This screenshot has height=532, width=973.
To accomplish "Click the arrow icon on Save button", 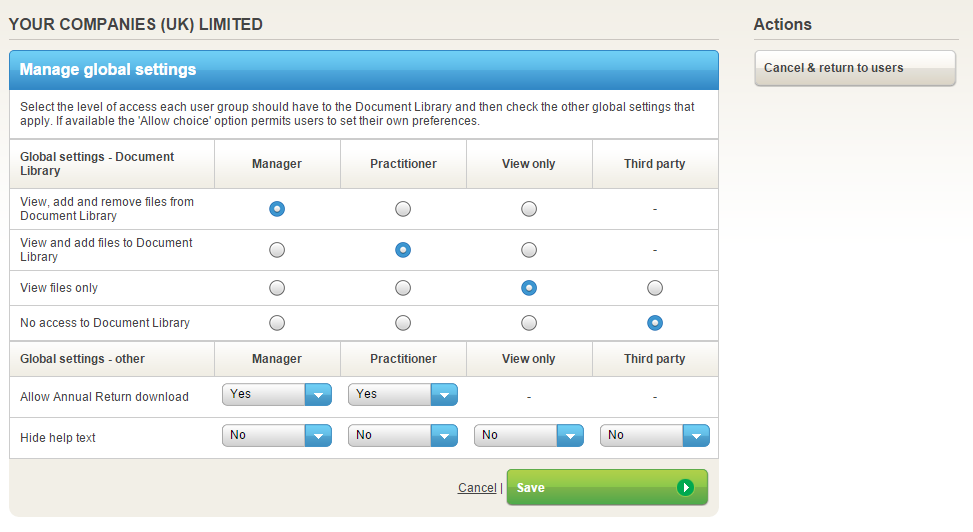I will pyautogui.click(x=685, y=488).
